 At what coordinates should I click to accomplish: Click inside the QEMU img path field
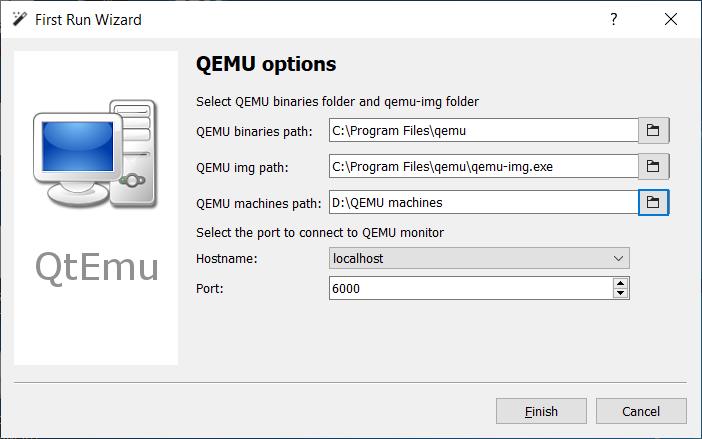482,166
